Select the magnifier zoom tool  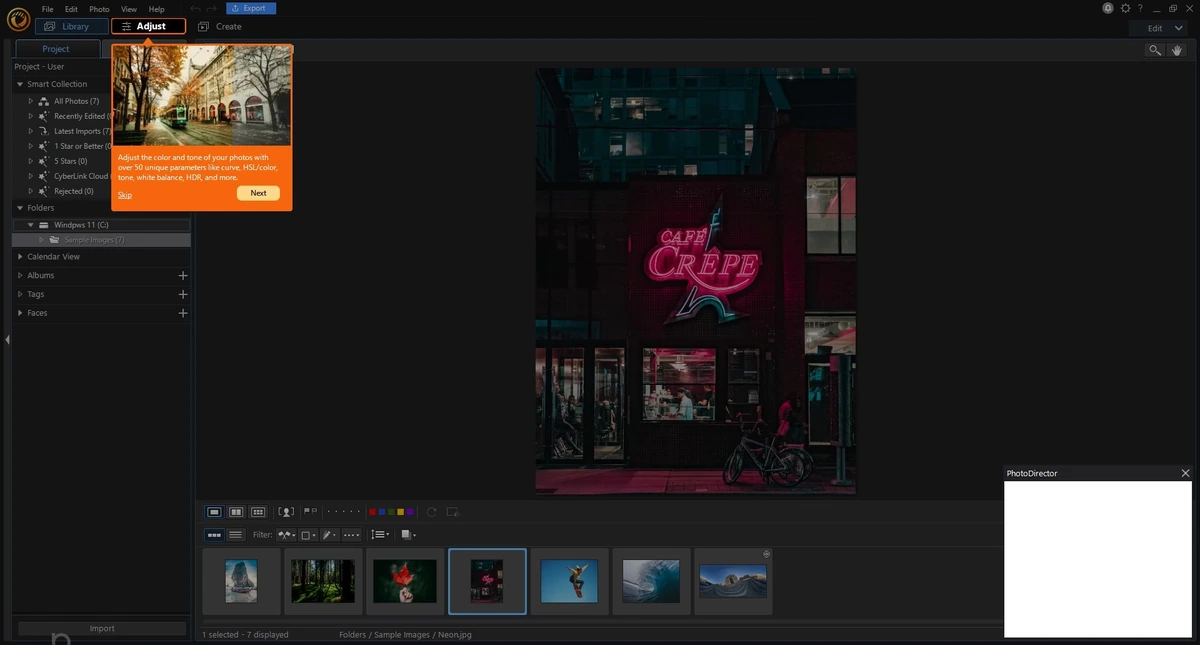click(1155, 50)
